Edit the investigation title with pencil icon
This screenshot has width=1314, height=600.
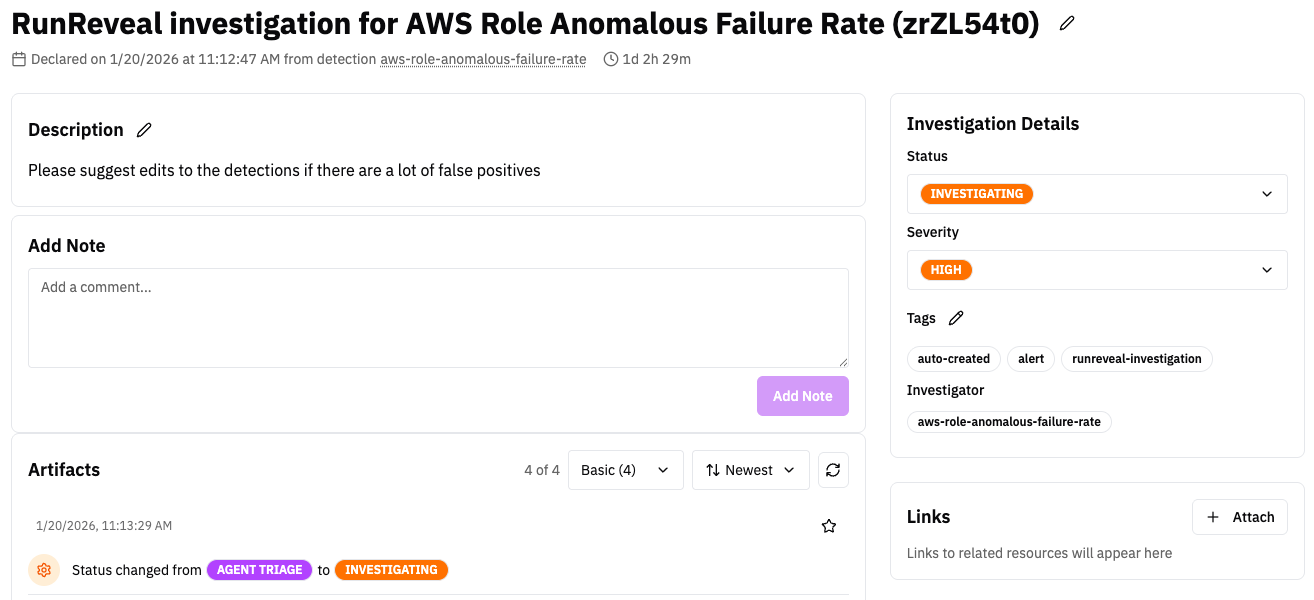(1067, 23)
